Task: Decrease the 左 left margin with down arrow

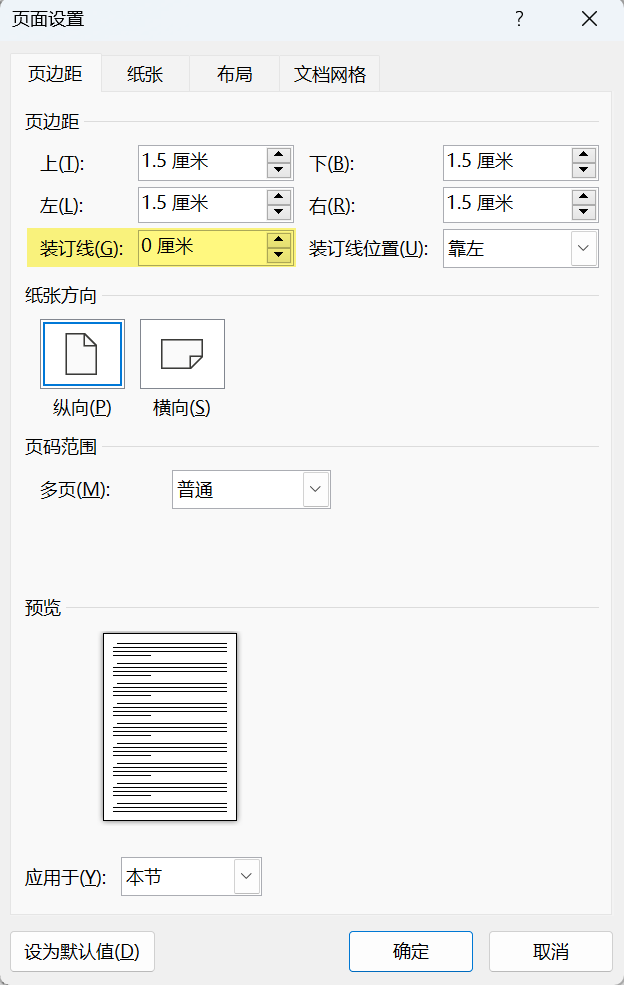Action: [278, 212]
